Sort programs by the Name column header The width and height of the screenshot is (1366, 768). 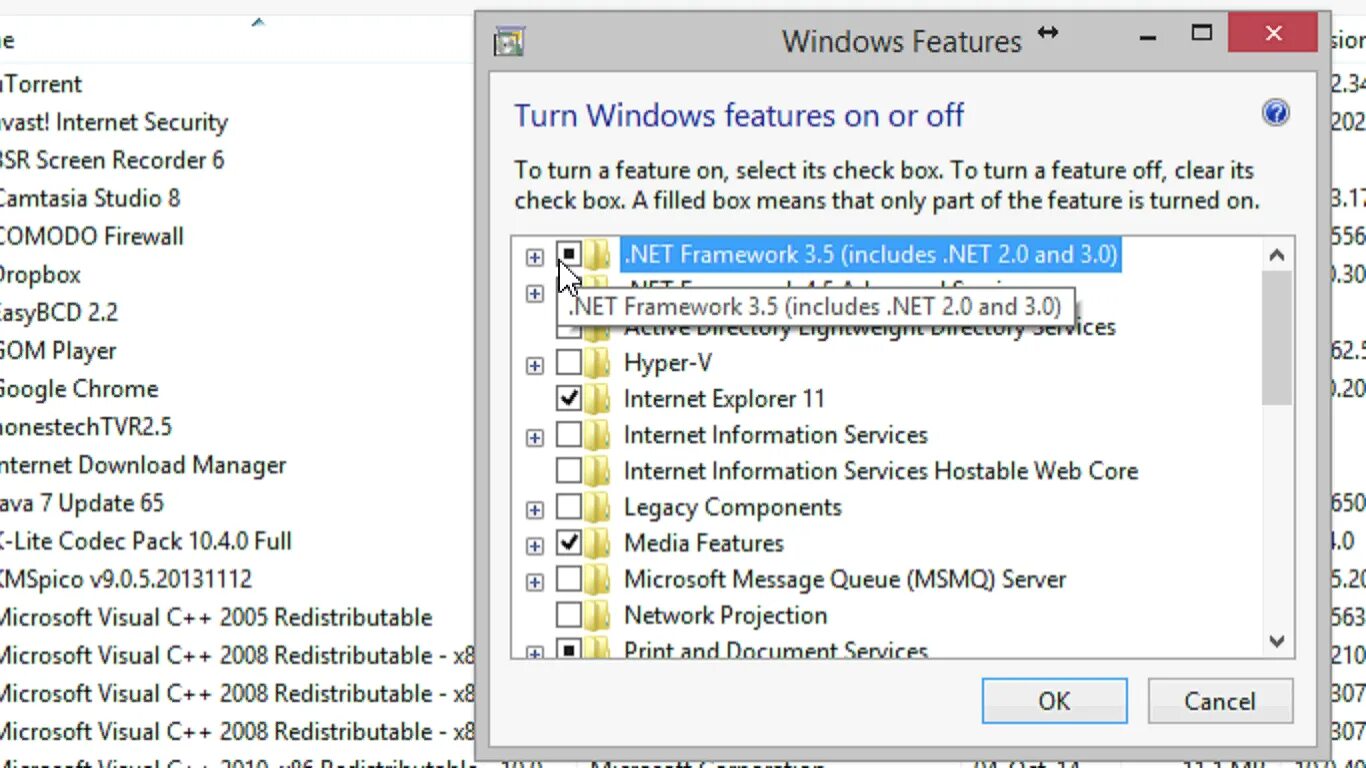237,40
